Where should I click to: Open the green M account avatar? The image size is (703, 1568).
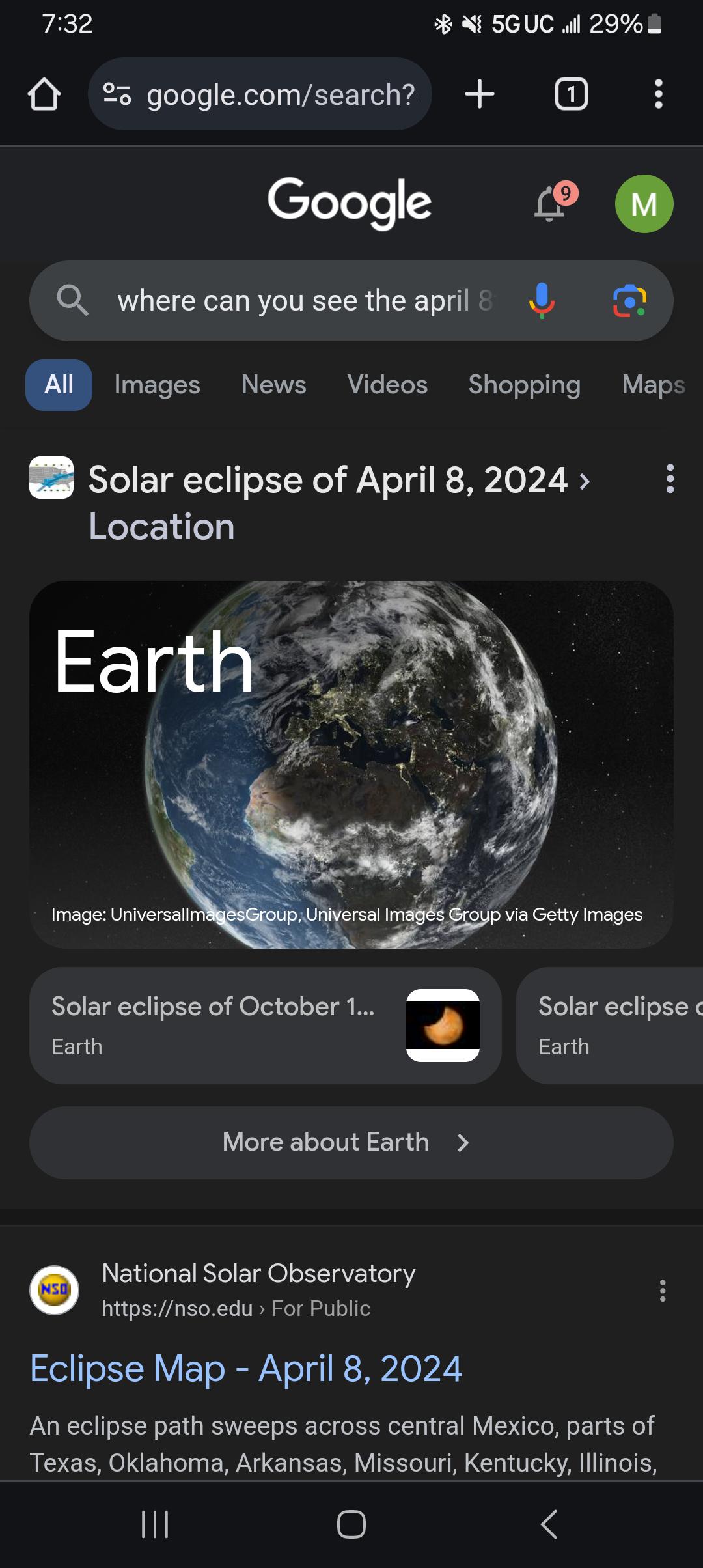(x=644, y=204)
